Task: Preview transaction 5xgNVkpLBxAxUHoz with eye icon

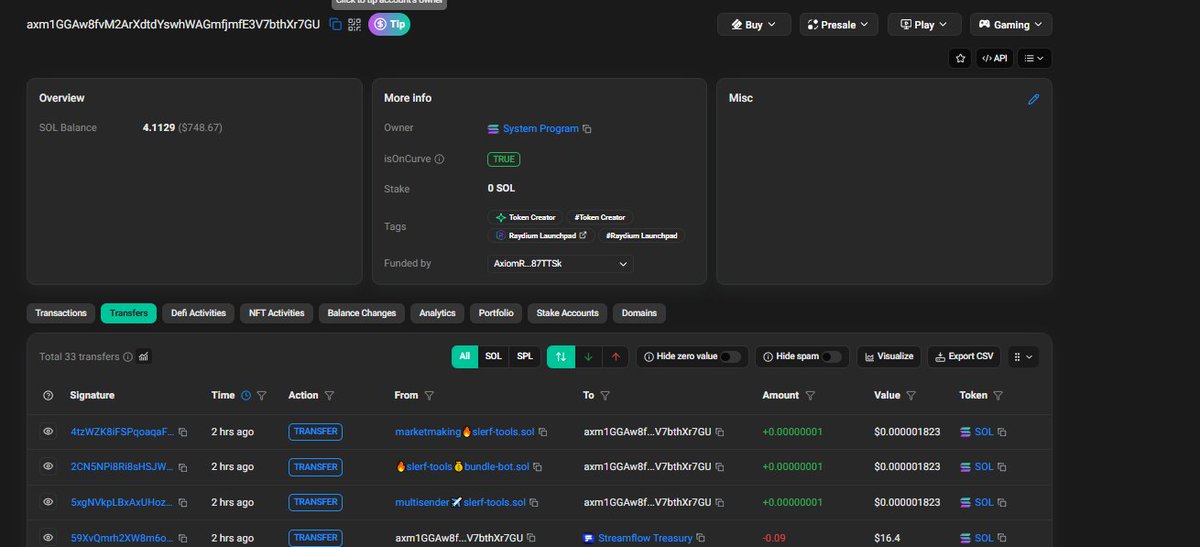Action: pyautogui.click(x=48, y=502)
